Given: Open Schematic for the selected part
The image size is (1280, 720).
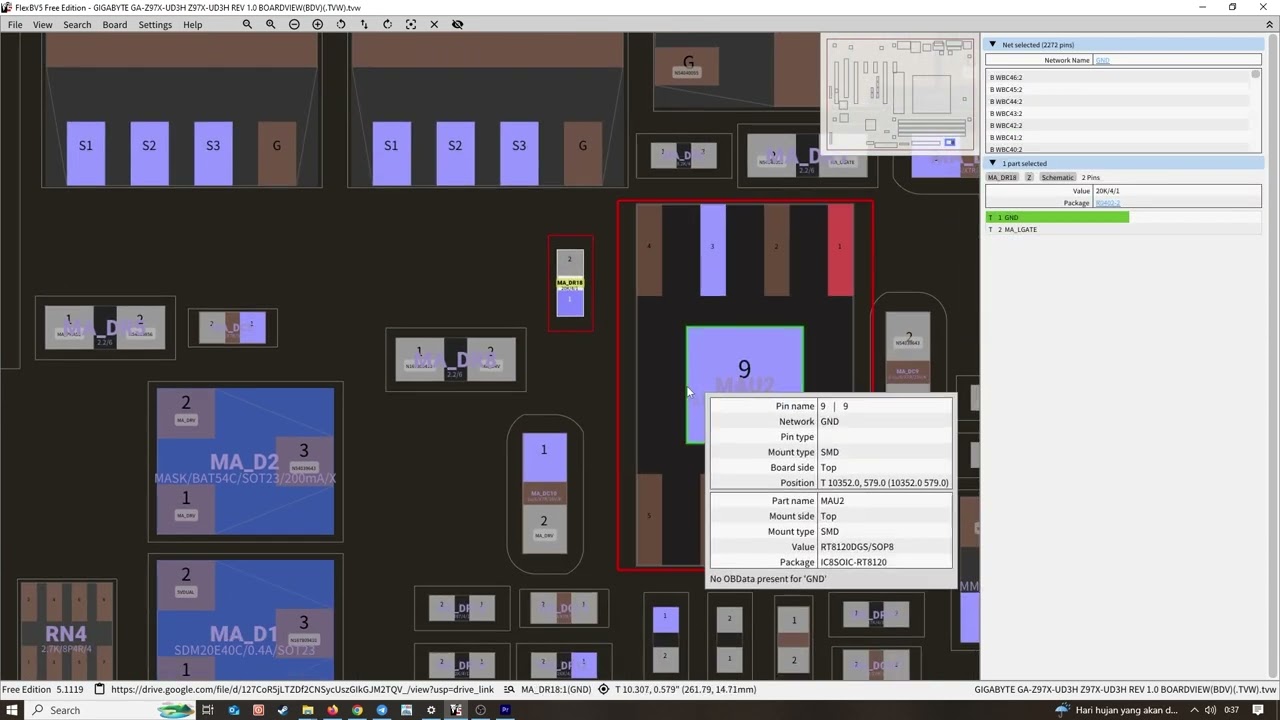Looking at the screenshot, I should coord(1057,177).
